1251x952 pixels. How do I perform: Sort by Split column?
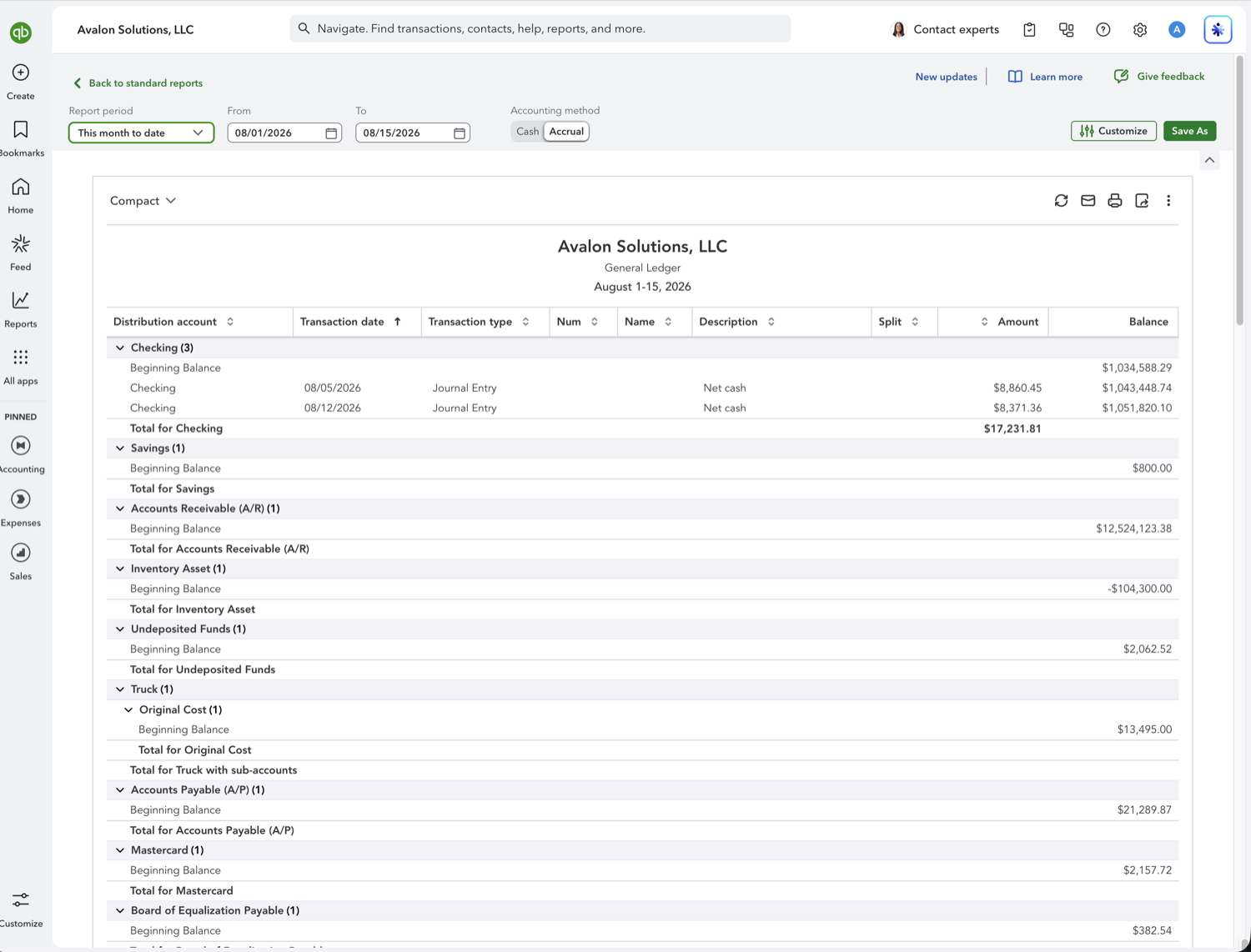[x=915, y=322]
